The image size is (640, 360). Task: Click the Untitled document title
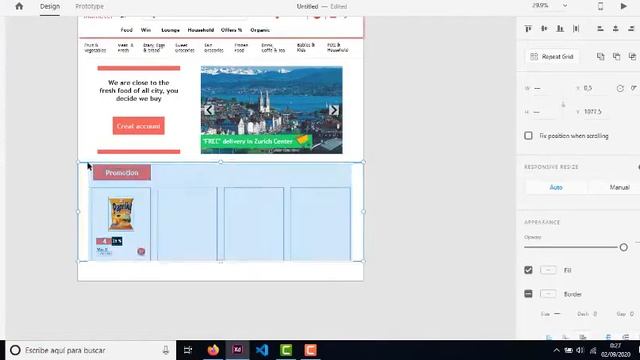[307, 7]
